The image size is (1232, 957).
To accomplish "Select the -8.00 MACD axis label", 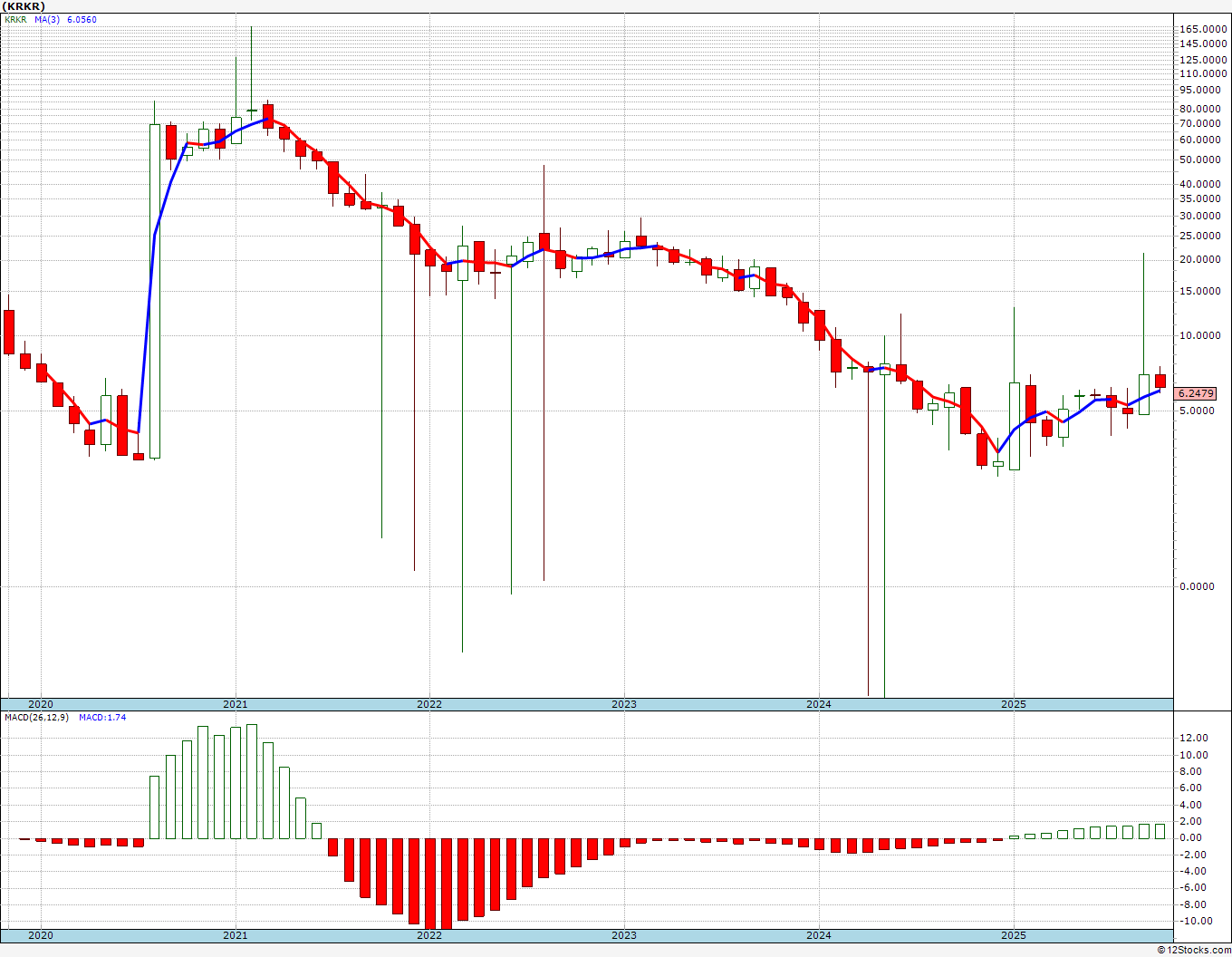I will [1195, 904].
